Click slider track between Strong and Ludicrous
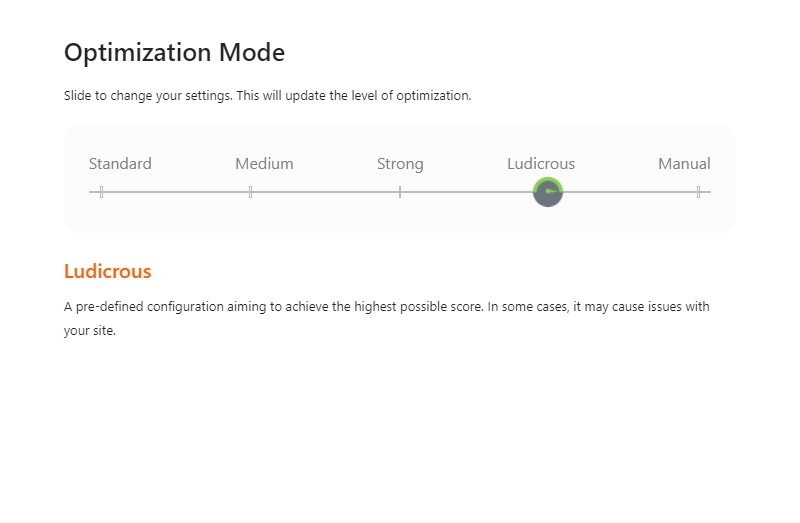 click(465, 192)
